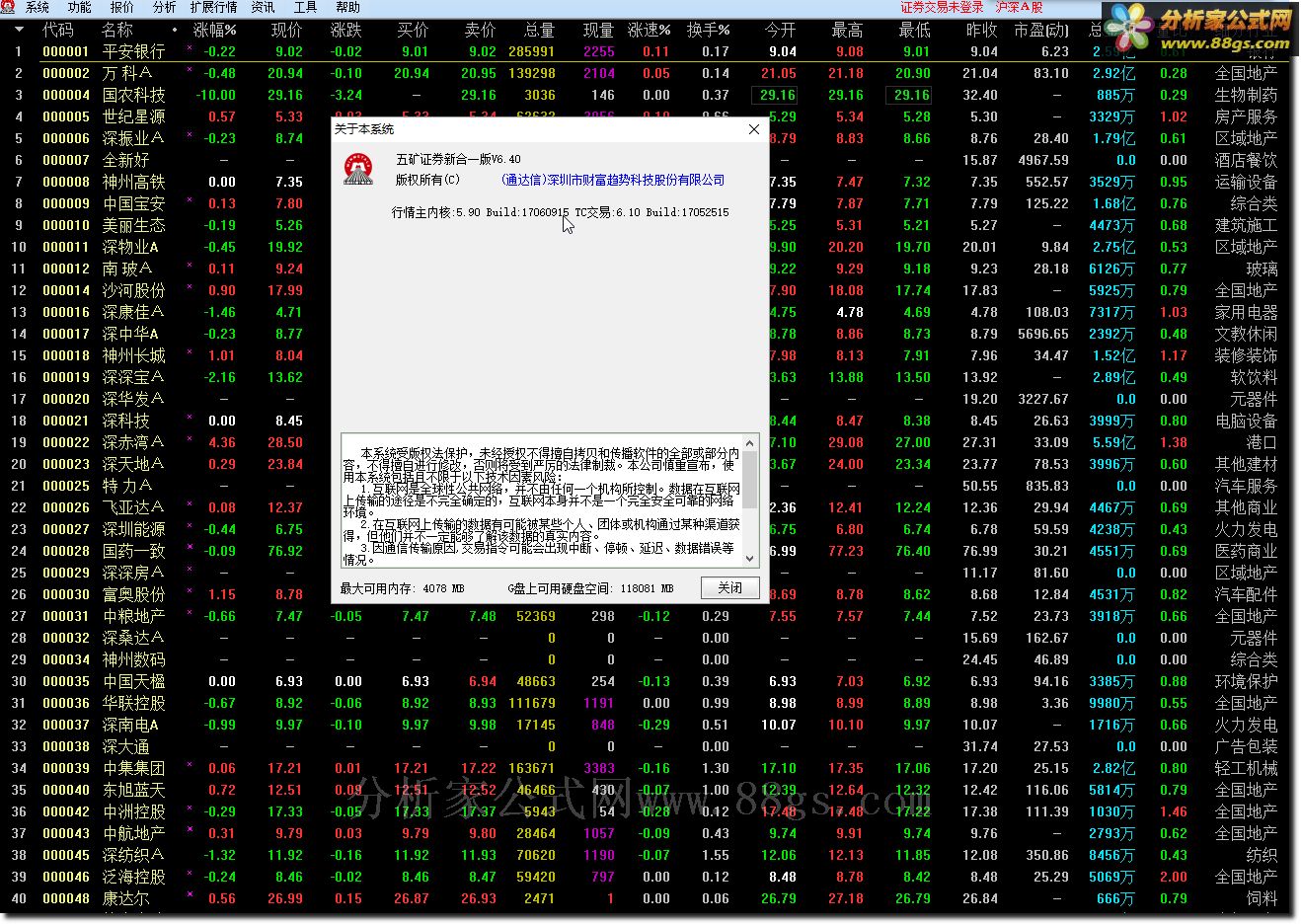Click the 酒店餐饮 industry cell

1246,160
